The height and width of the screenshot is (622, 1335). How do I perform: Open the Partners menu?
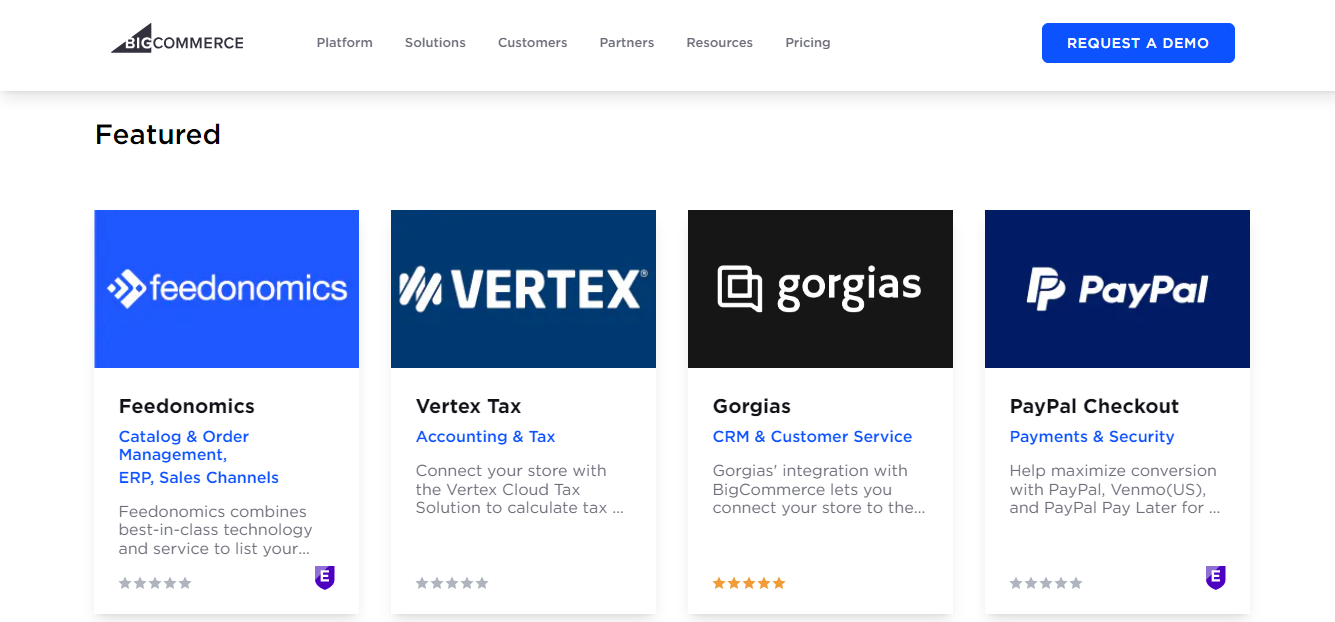(627, 42)
